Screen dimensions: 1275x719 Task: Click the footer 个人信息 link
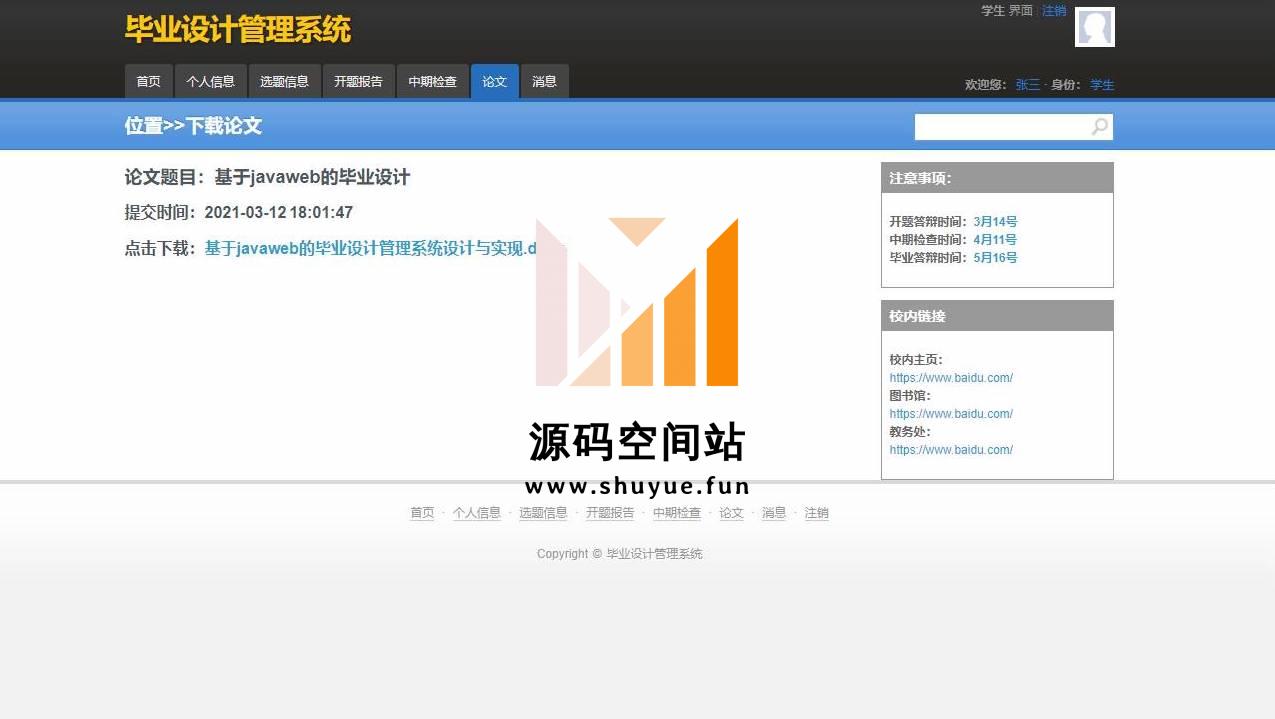(477, 513)
